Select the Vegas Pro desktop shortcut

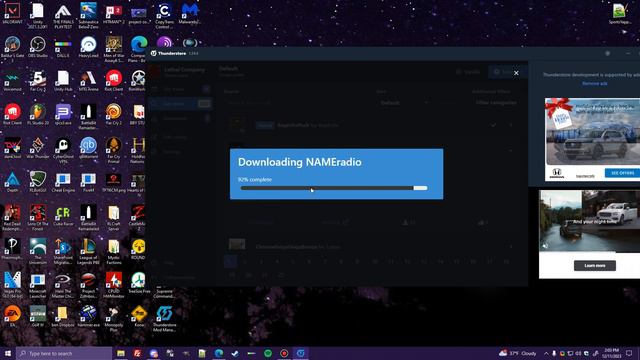tap(12, 285)
